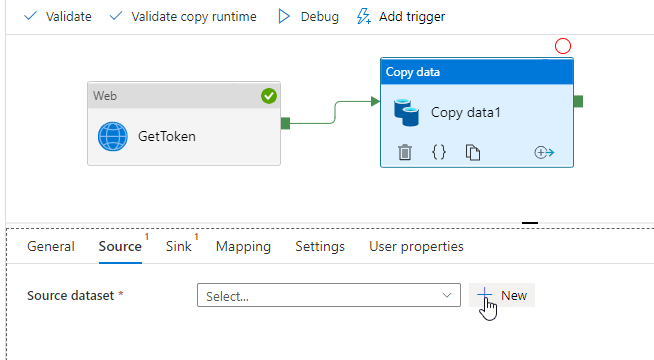Switch to the Sink tab
This screenshot has width=654, height=360.
click(x=179, y=247)
